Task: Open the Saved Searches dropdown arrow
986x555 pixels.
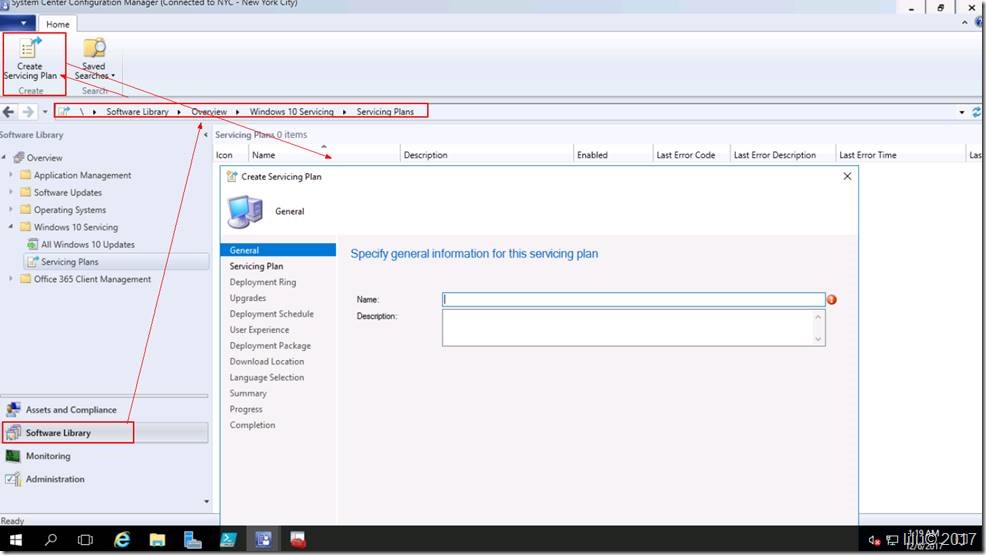Action: [113, 75]
